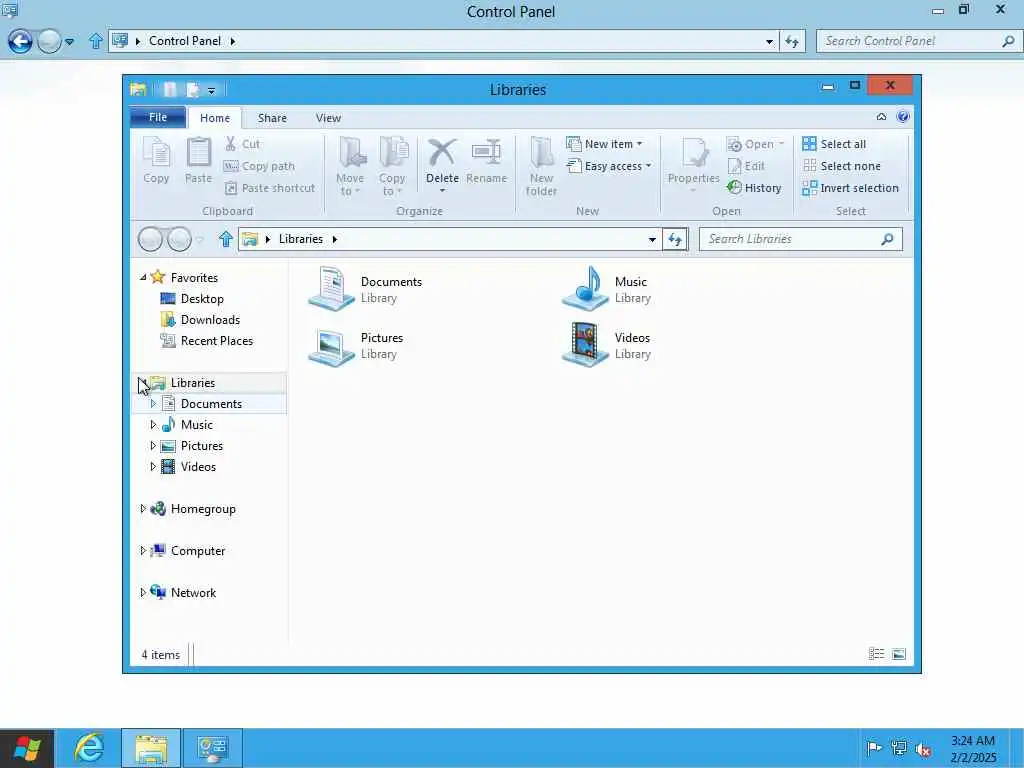The height and width of the screenshot is (768, 1024).
Task: Click Select all in ribbon
Action: tap(834, 144)
